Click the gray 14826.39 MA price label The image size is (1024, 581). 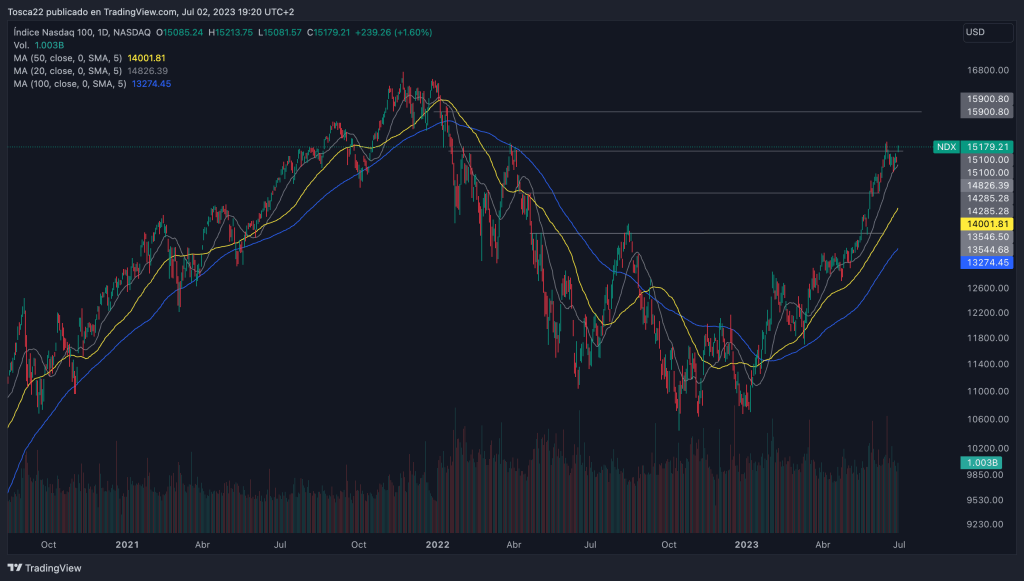point(988,185)
